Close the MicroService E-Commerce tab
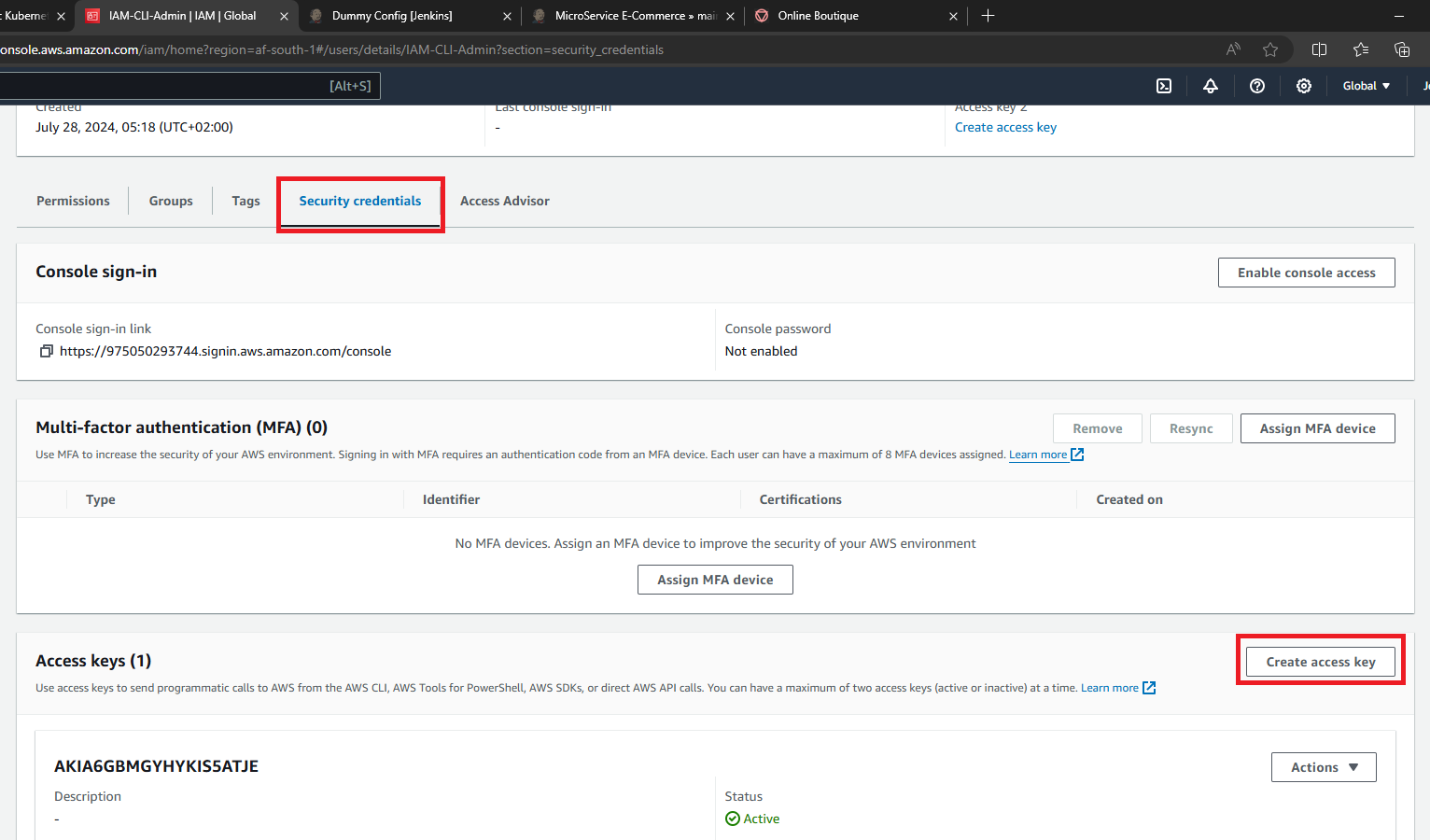 730,16
